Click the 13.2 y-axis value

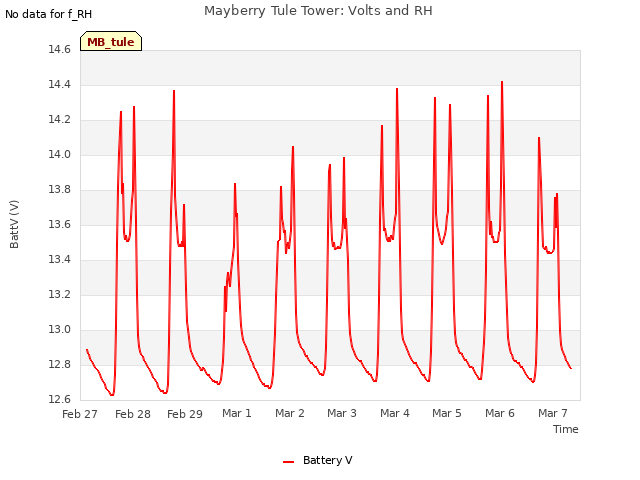tap(60, 294)
